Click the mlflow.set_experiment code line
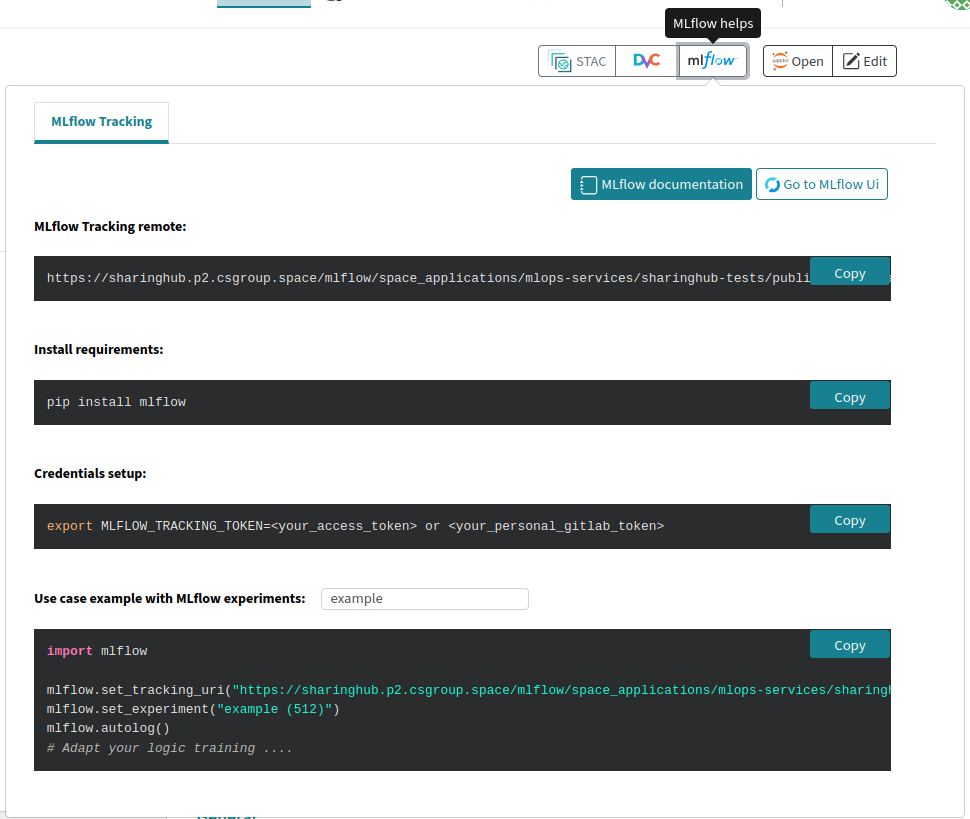The height and width of the screenshot is (819, 970). coord(193,709)
